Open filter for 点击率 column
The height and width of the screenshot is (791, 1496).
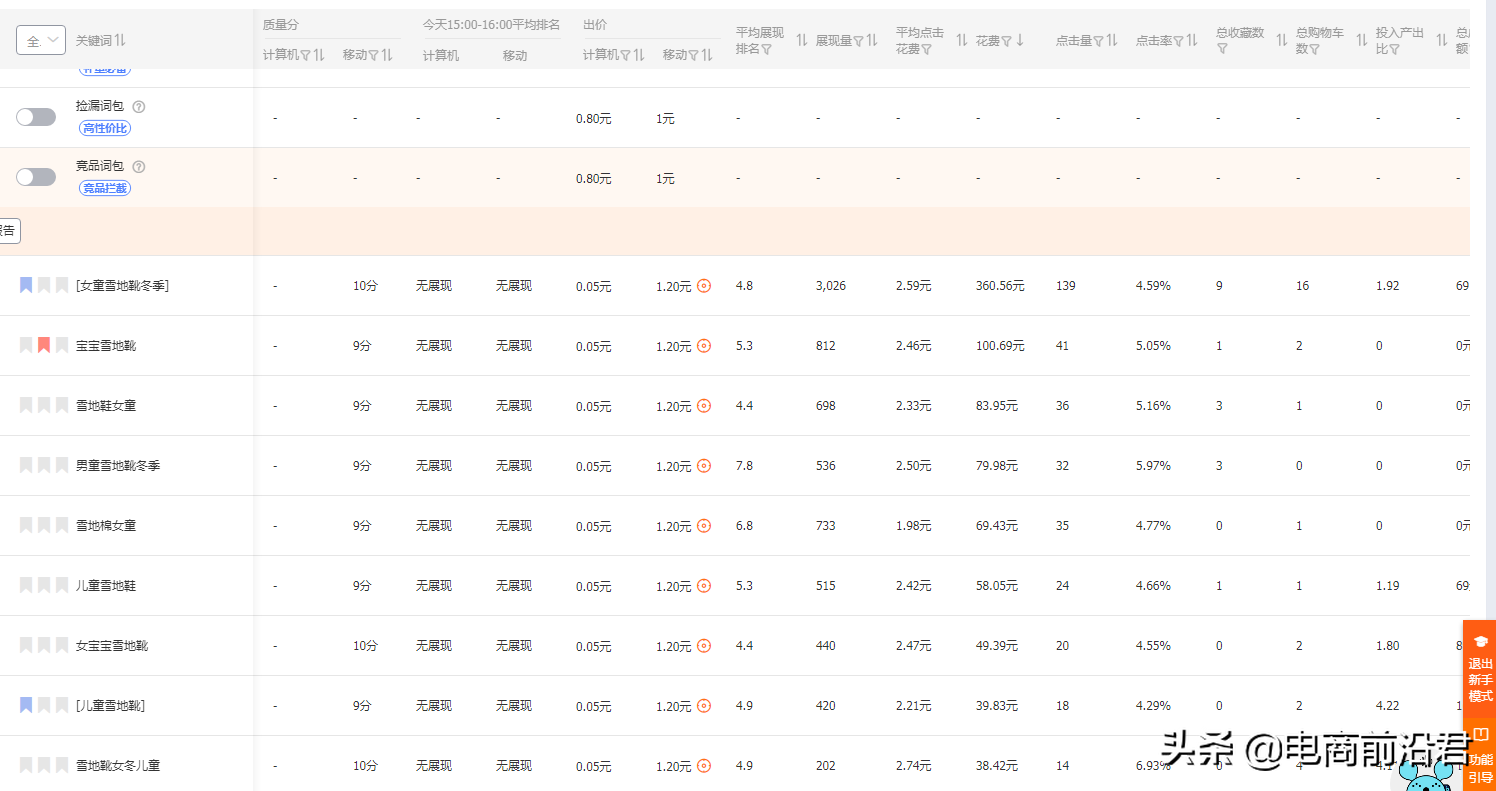1178,41
